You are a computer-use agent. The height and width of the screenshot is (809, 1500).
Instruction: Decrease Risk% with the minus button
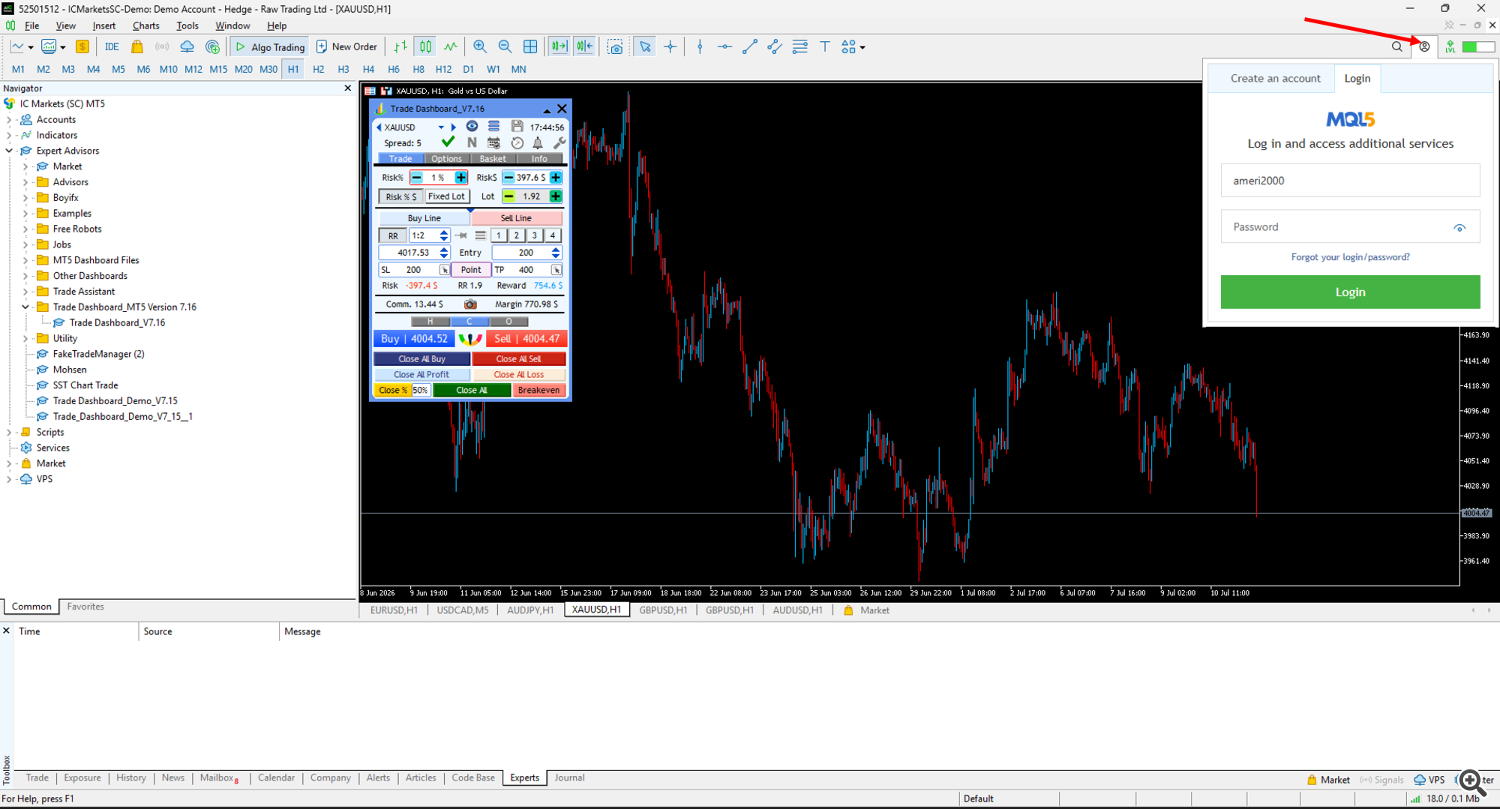pos(416,177)
